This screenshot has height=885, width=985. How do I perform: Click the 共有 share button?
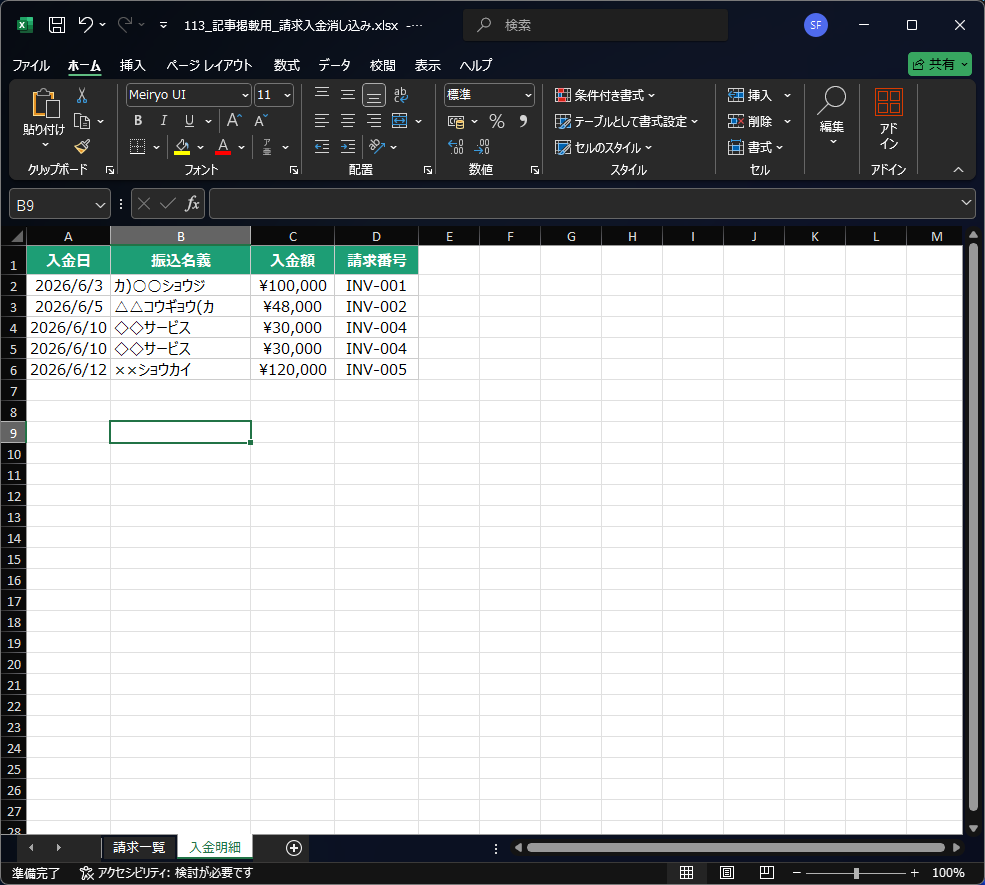click(939, 64)
